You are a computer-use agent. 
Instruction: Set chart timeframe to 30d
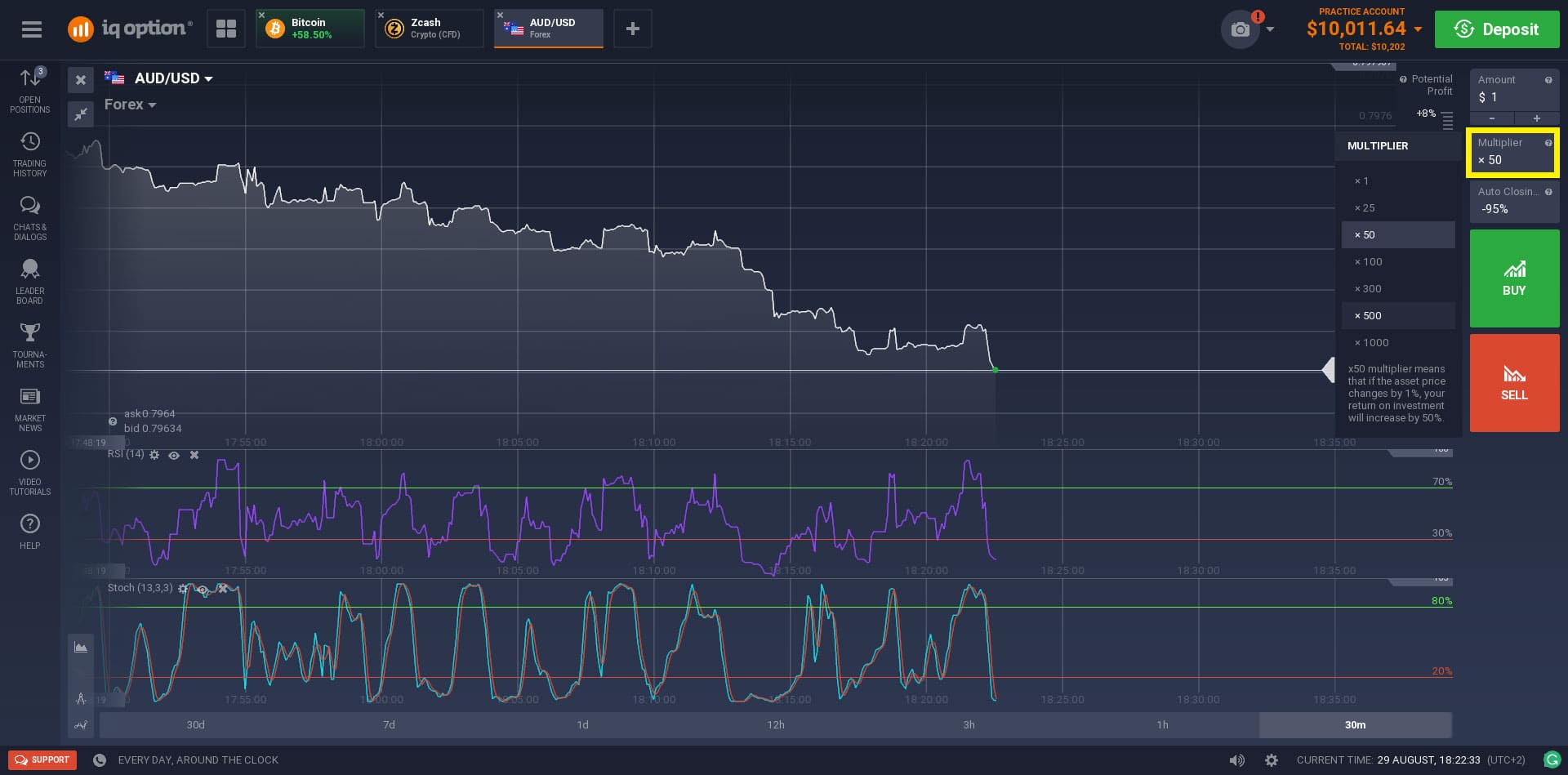point(196,724)
